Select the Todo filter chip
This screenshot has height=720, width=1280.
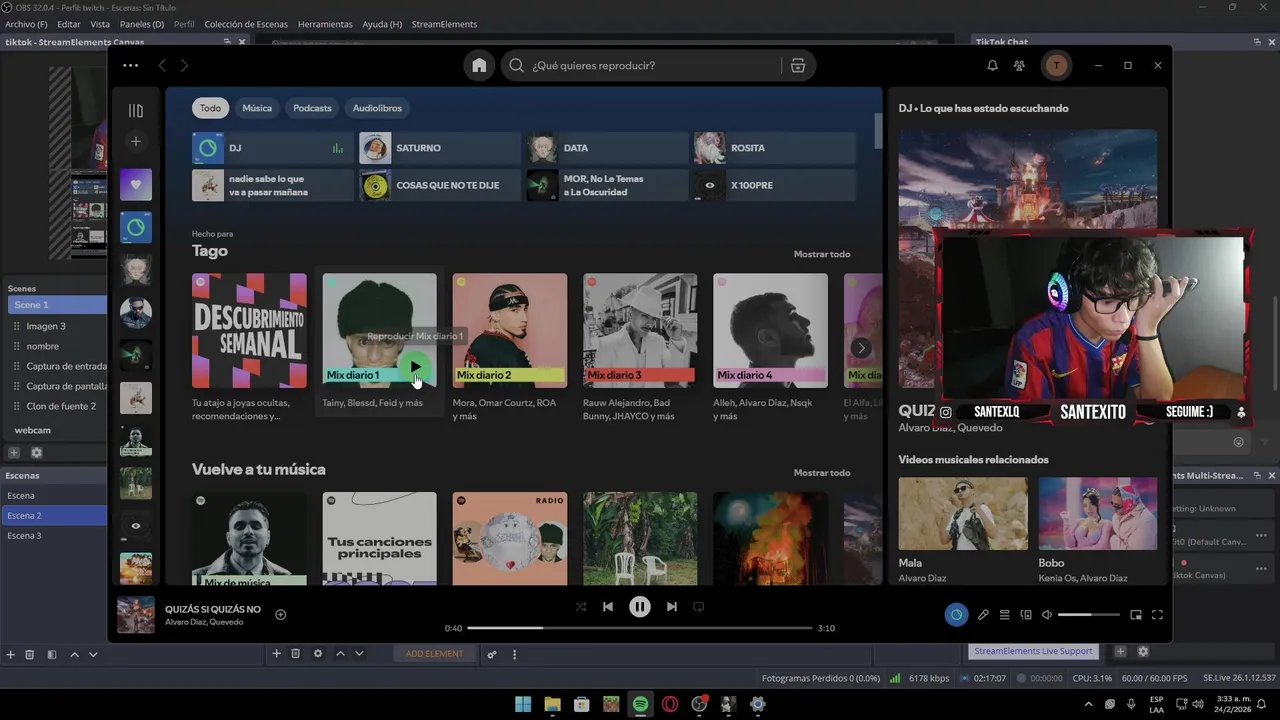click(x=210, y=108)
